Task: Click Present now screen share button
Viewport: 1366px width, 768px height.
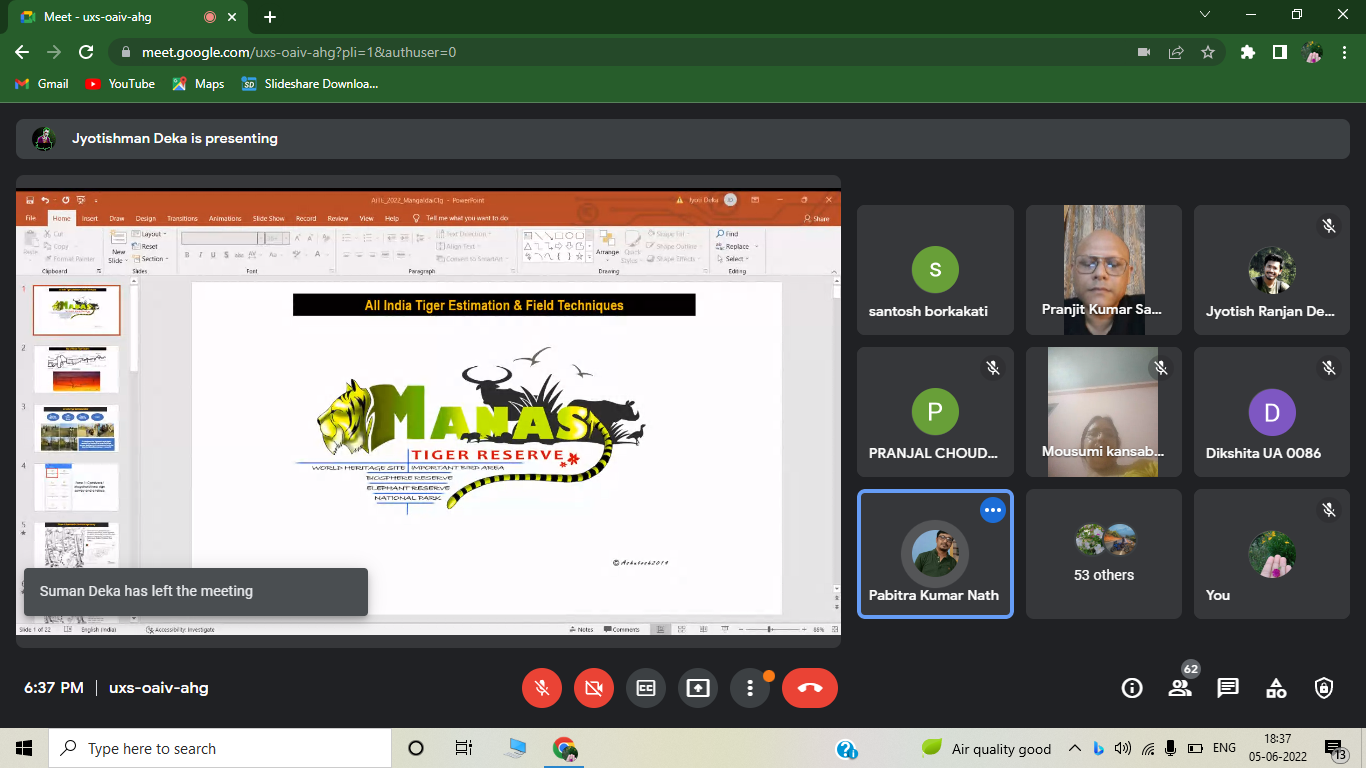Action: tap(698, 688)
